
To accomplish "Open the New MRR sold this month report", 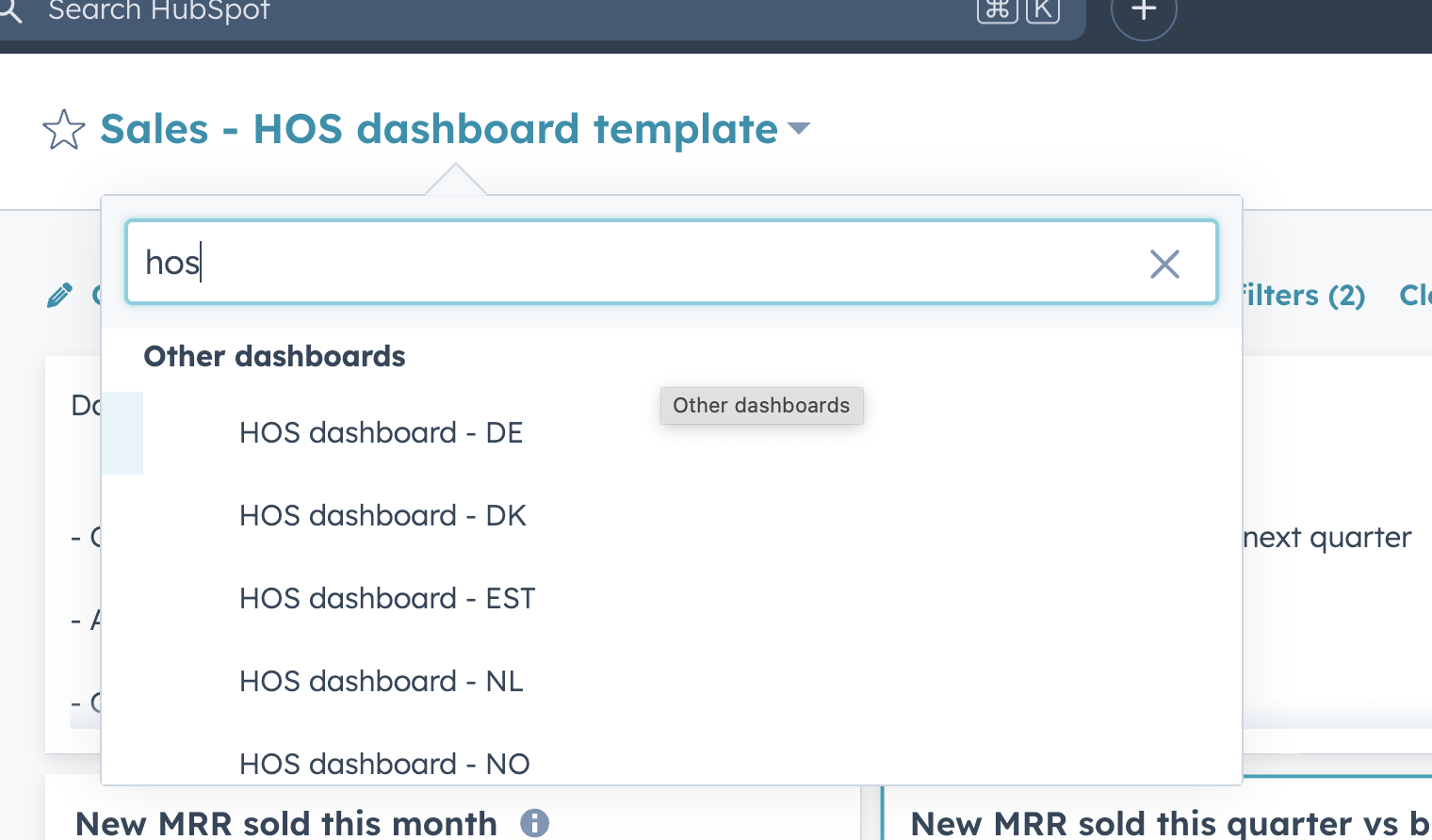I will pyautogui.click(x=286, y=823).
